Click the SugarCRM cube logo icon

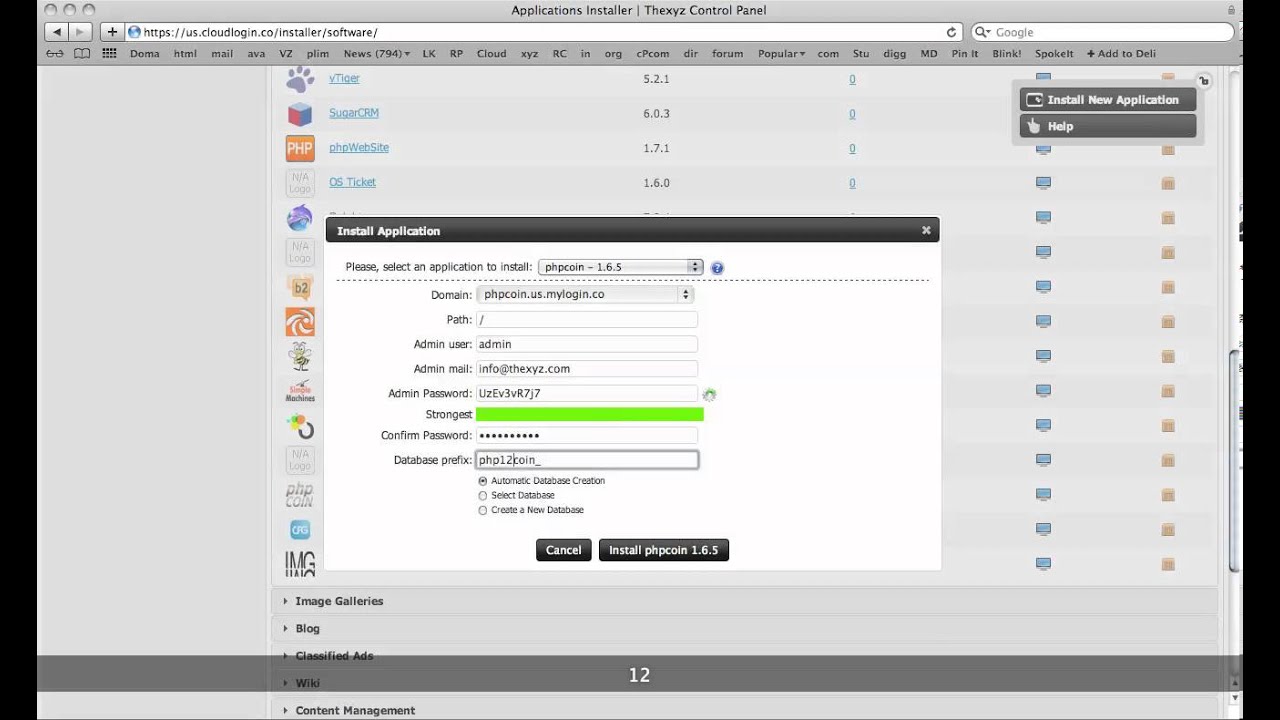[x=300, y=114]
